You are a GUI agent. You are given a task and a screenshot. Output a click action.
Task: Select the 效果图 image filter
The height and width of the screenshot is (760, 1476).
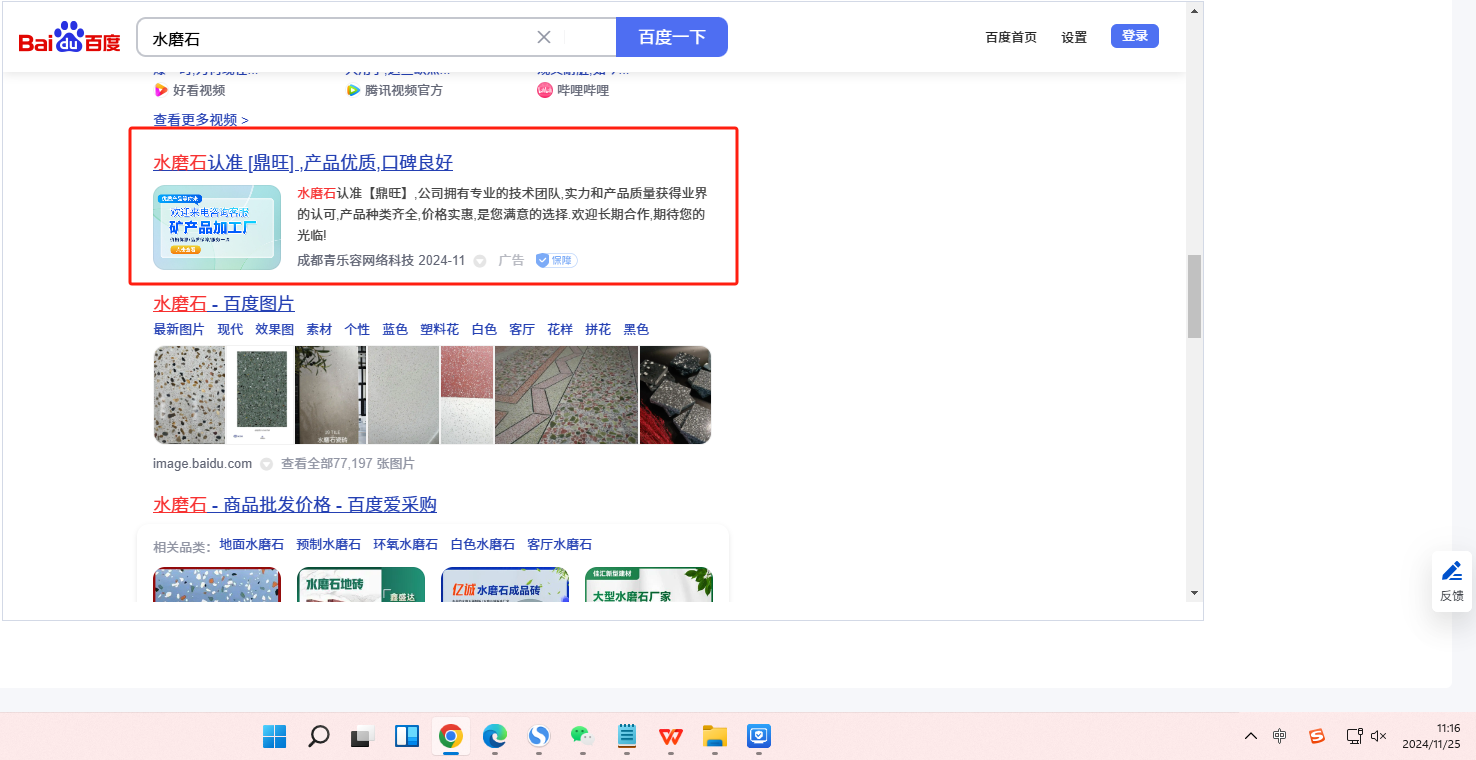pyautogui.click(x=275, y=329)
